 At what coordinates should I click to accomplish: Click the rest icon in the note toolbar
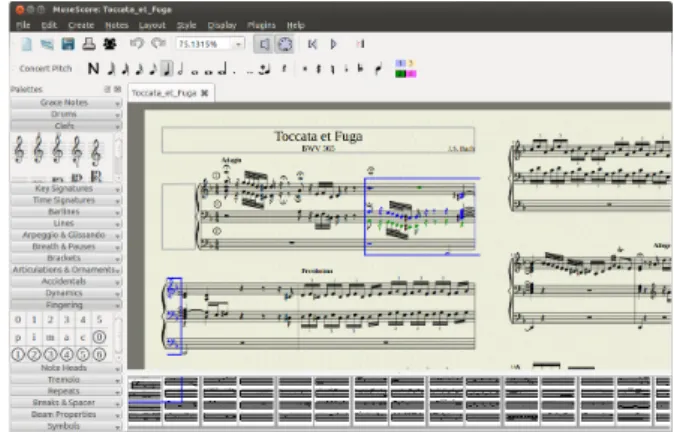[x=284, y=69]
